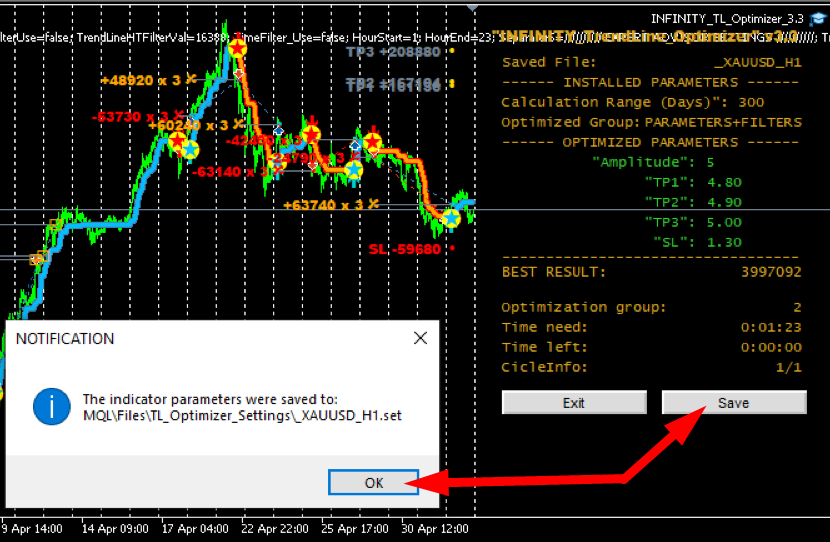
Task: Click the 30 Apr 12:00 time axis label
Action: 435,529
